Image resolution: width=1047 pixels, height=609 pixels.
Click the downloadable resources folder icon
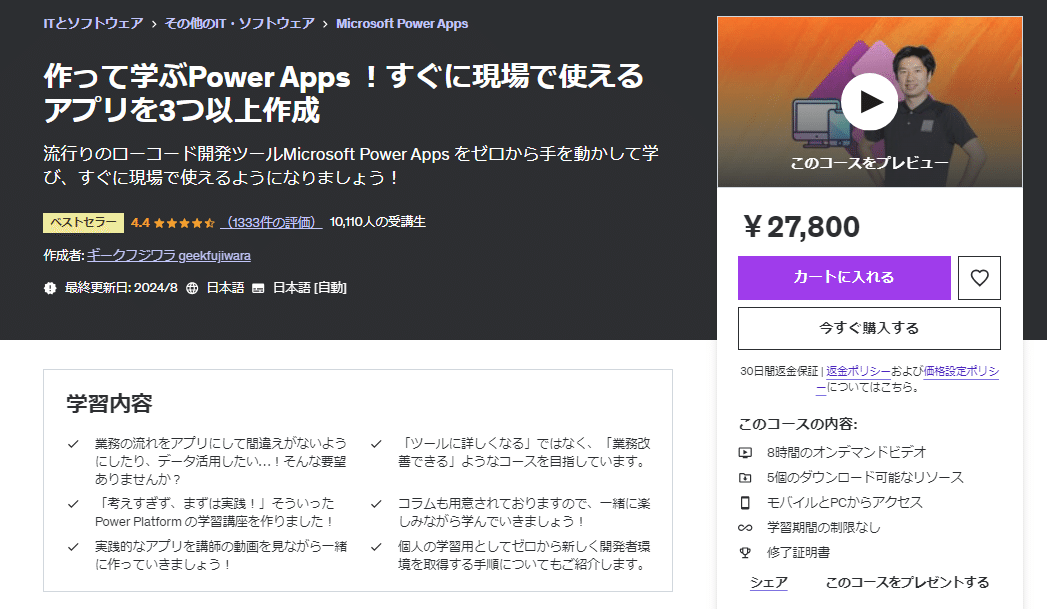[745, 477]
